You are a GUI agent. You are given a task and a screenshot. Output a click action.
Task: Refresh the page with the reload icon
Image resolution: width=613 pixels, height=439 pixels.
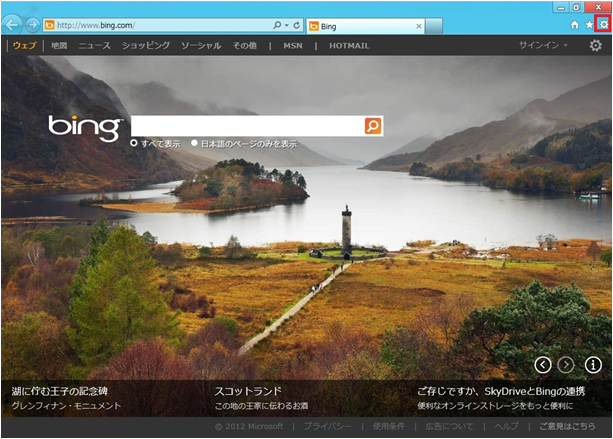coord(297,25)
